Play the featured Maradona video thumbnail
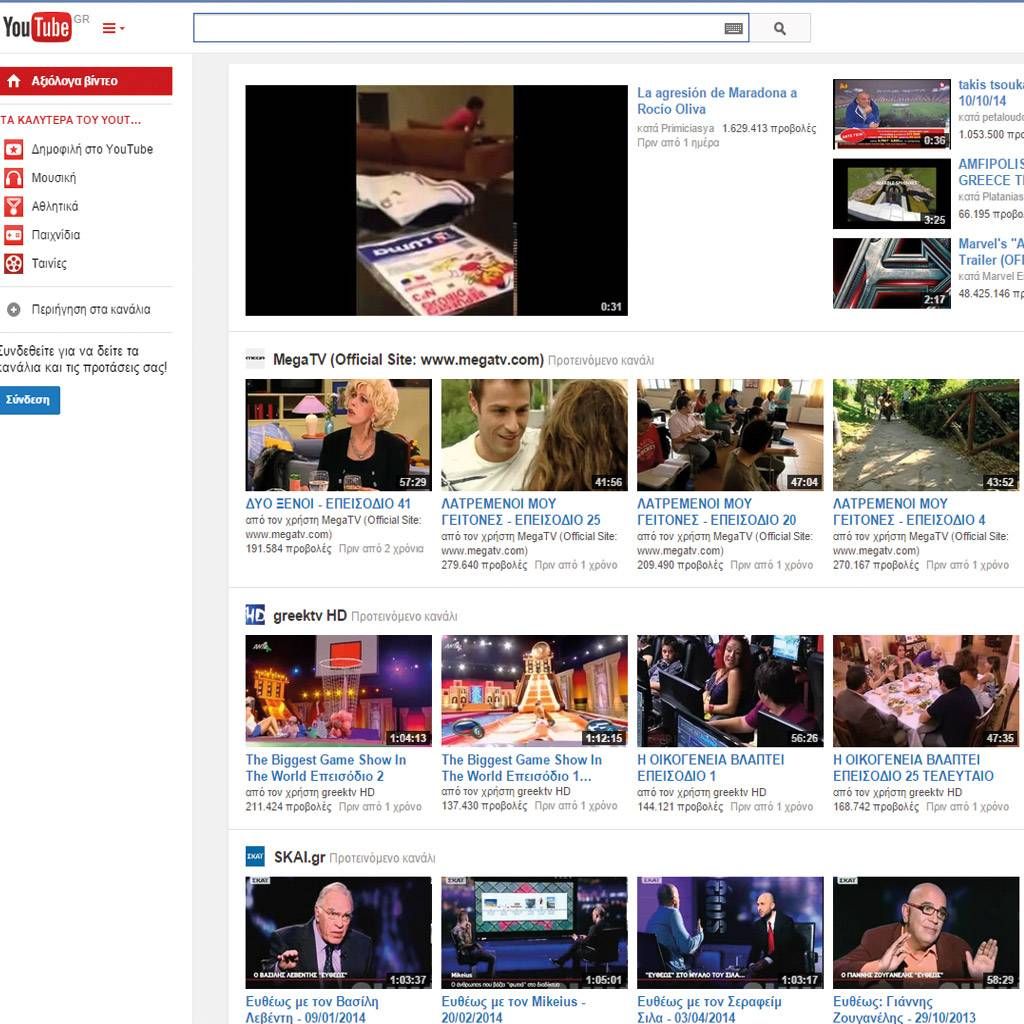1024x1024 pixels. coord(436,200)
